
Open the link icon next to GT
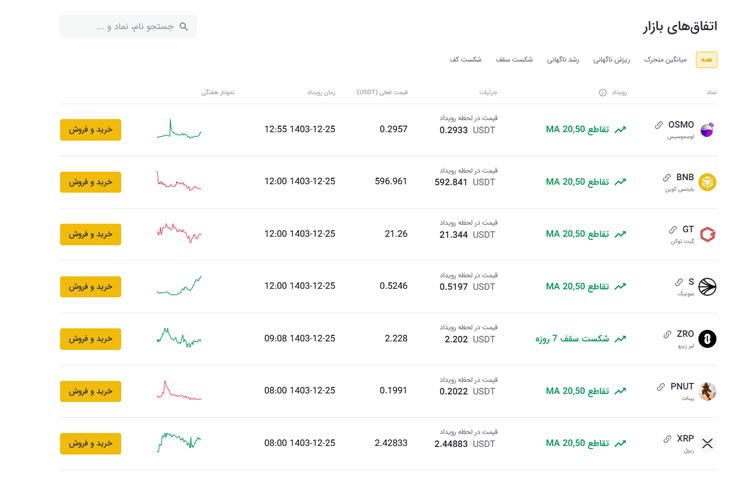click(673, 230)
